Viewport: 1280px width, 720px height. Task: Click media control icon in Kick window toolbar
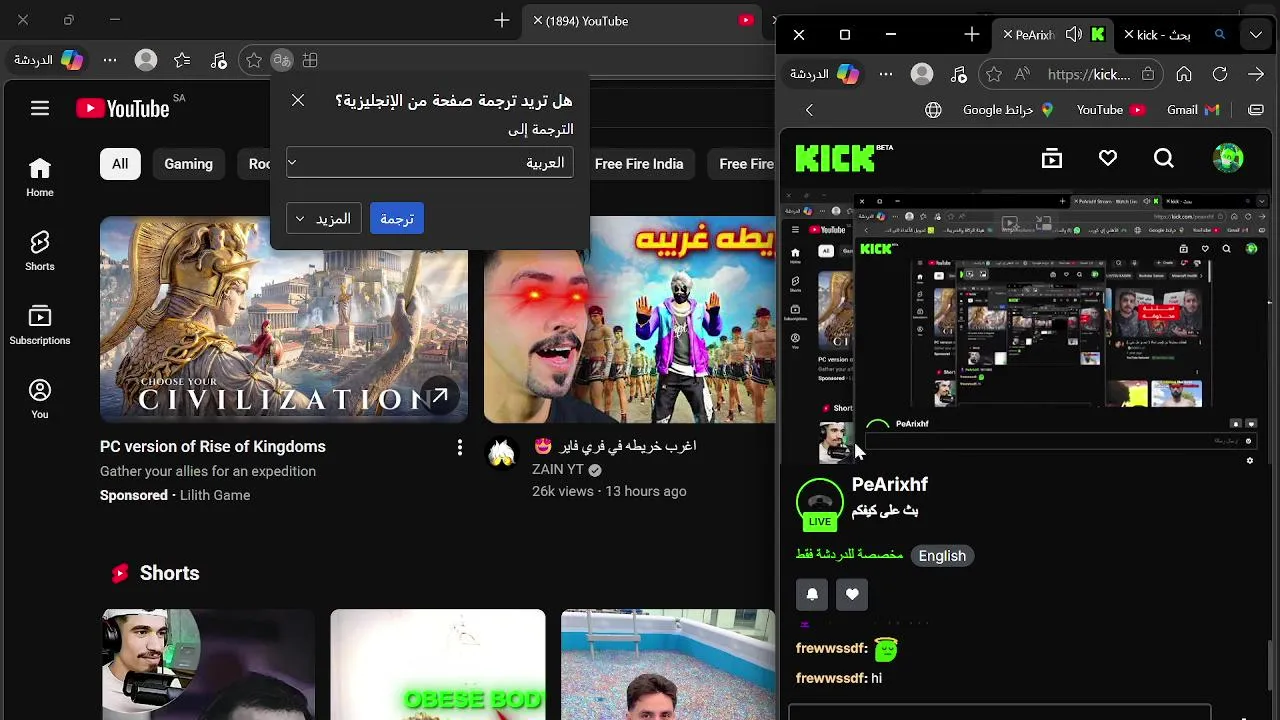(x=959, y=74)
